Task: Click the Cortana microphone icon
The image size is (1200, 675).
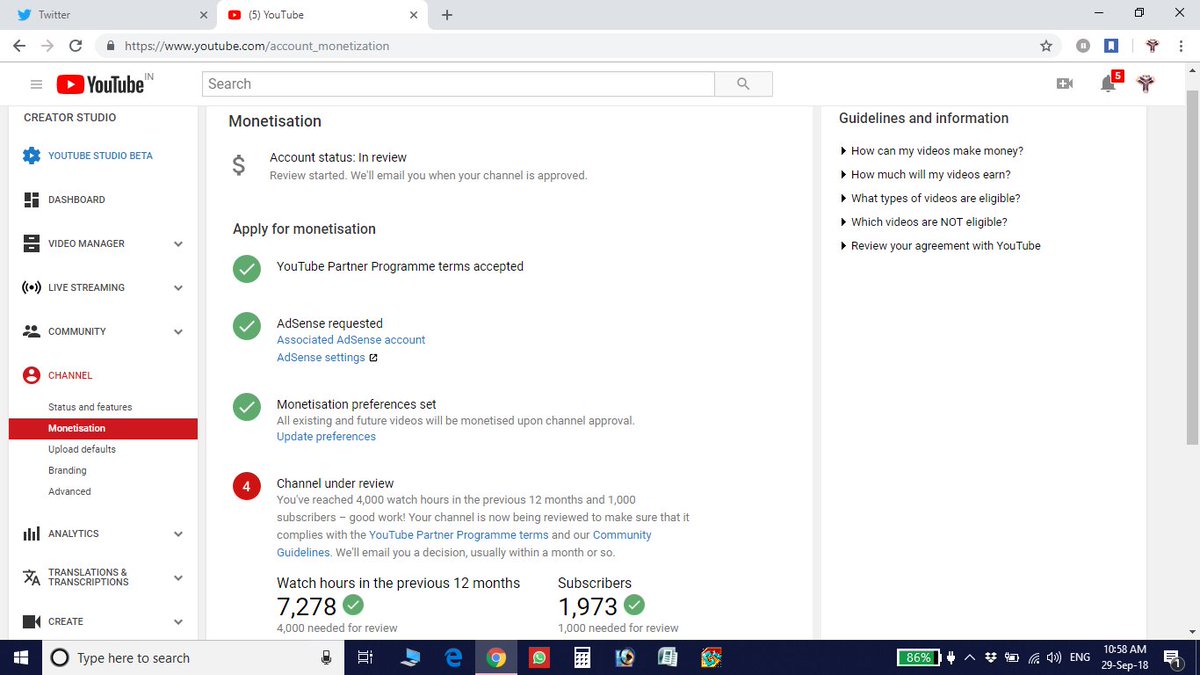Action: (x=326, y=657)
